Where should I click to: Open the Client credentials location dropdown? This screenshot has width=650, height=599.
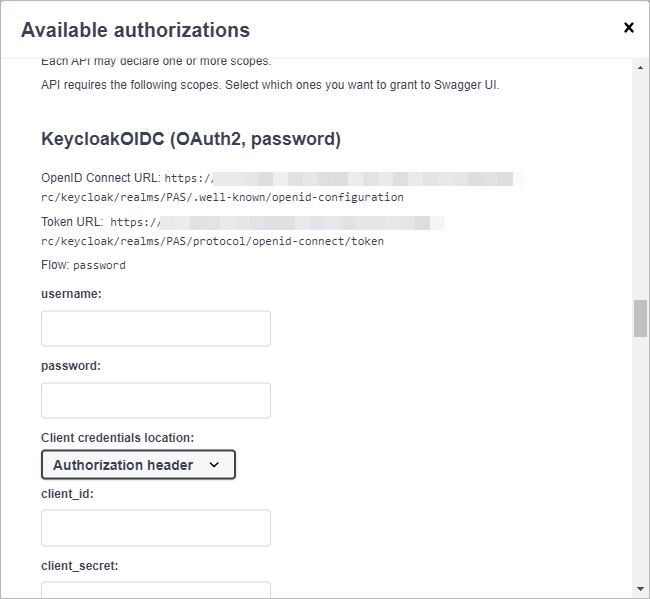tap(138, 465)
